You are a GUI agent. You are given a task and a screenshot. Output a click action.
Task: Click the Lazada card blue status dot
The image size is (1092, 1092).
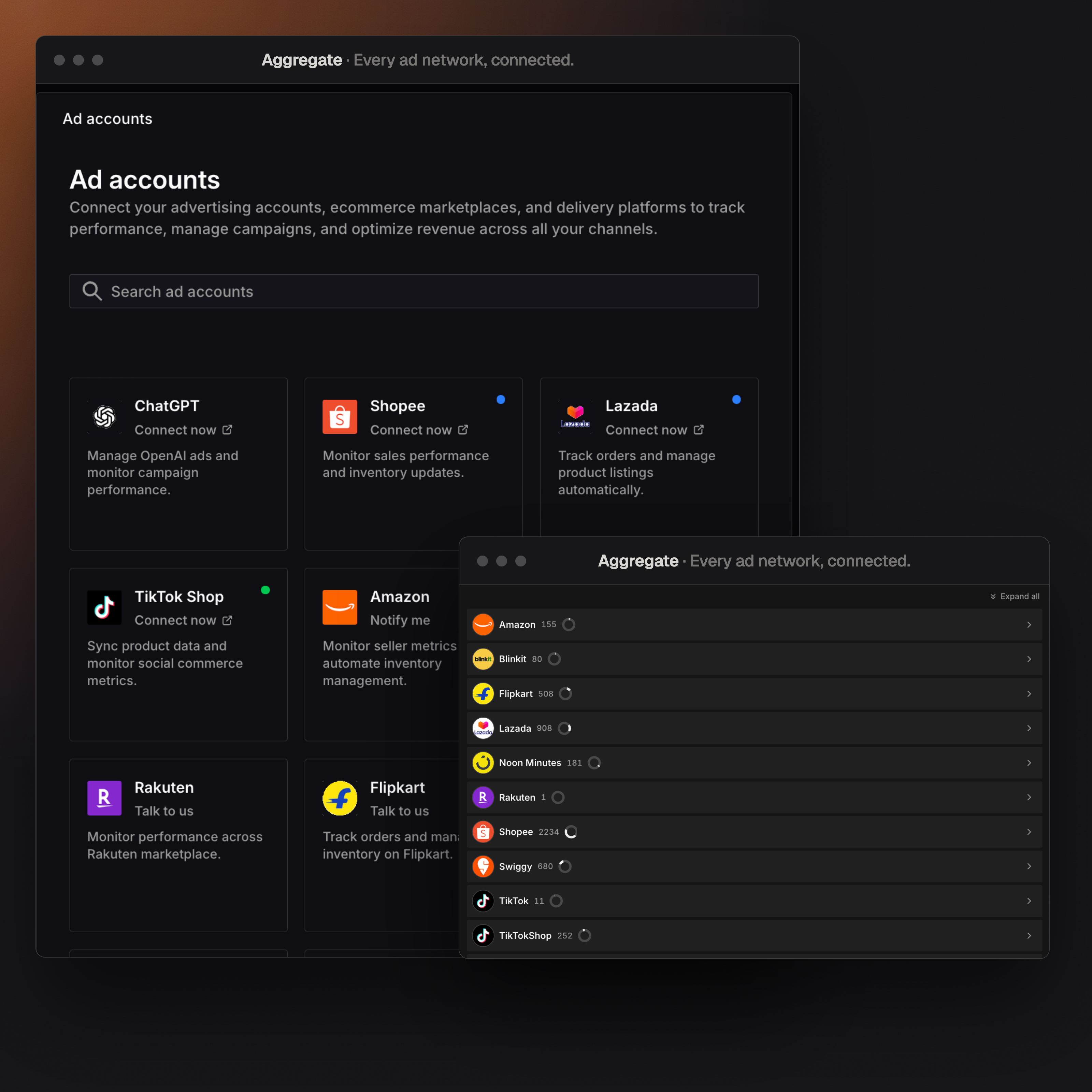[736, 400]
